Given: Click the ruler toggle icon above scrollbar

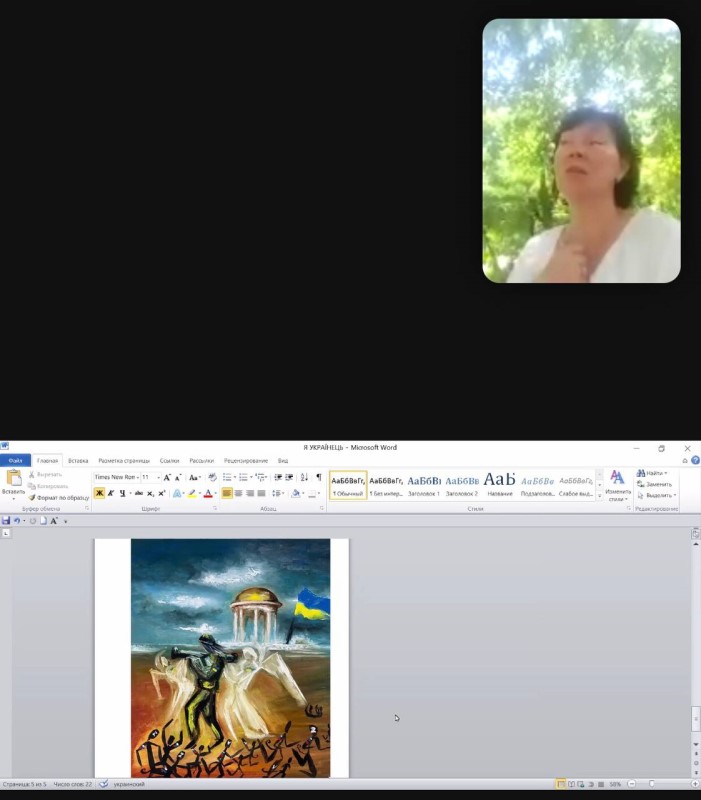Looking at the screenshot, I should click(x=695, y=534).
